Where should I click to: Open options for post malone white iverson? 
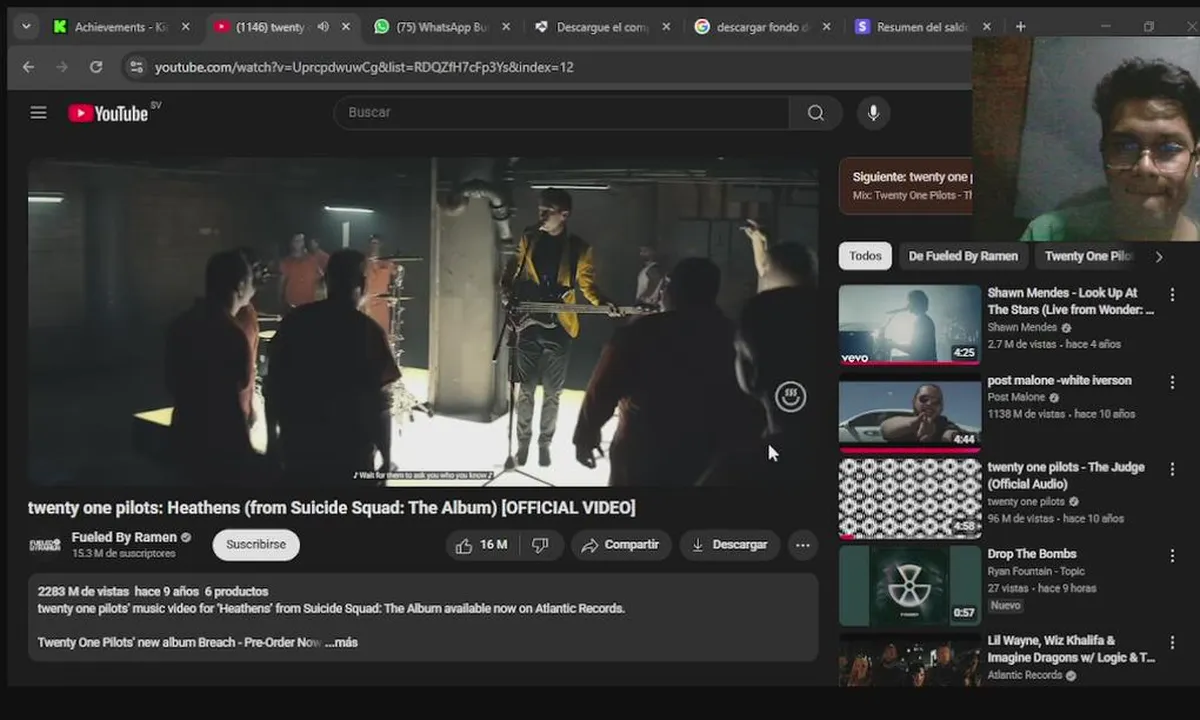click(x=1173, y=383)
